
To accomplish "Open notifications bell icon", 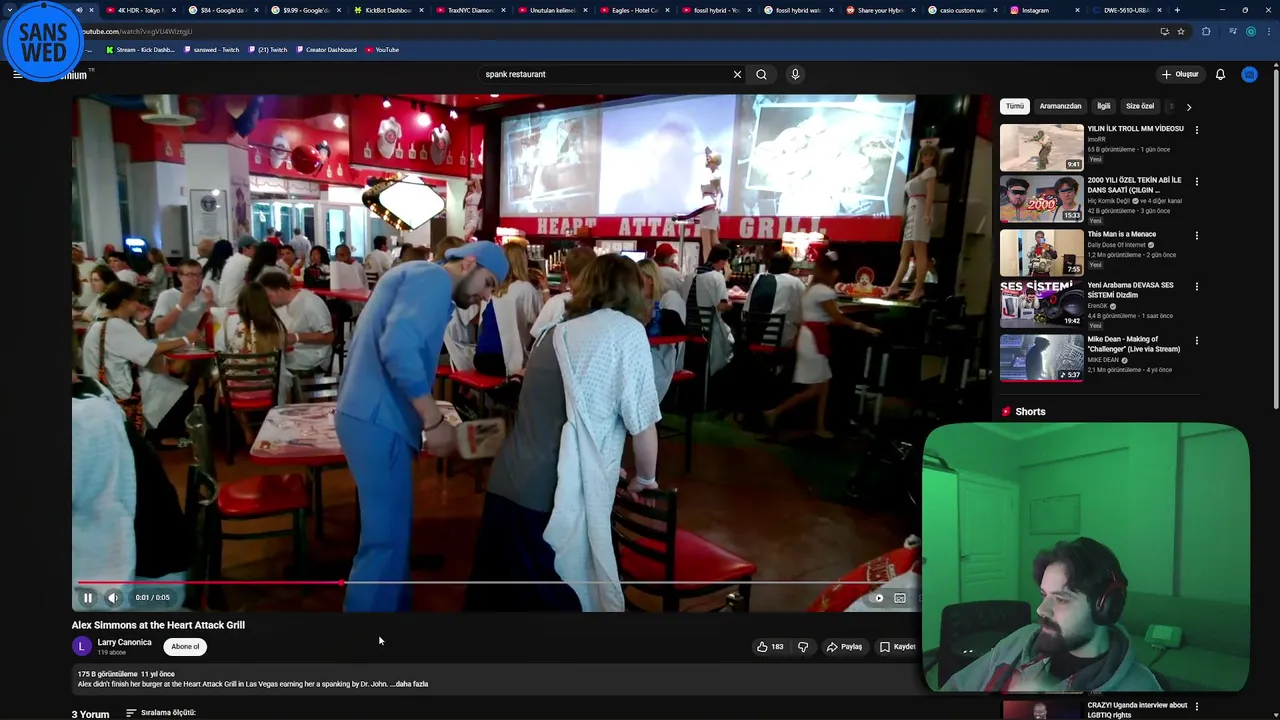I will [1220, 74].
